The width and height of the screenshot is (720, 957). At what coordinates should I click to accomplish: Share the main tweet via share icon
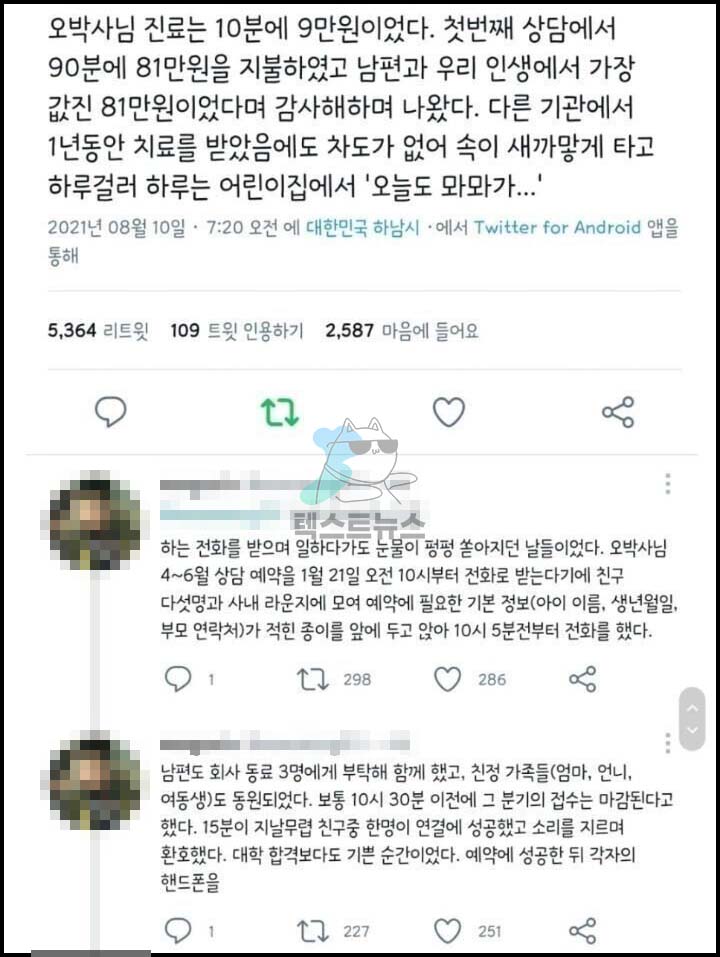coord(618,412)
